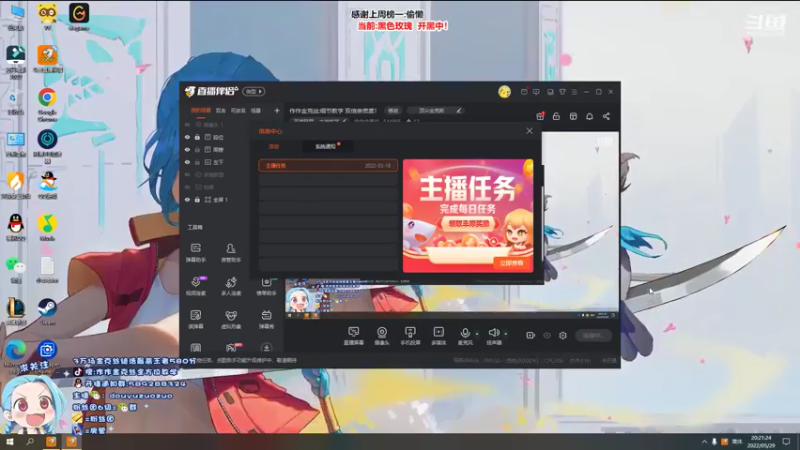Add 多媒体 multimedia source
The height and width of the screenshot is (450, 800).
(x=438, y=336)
